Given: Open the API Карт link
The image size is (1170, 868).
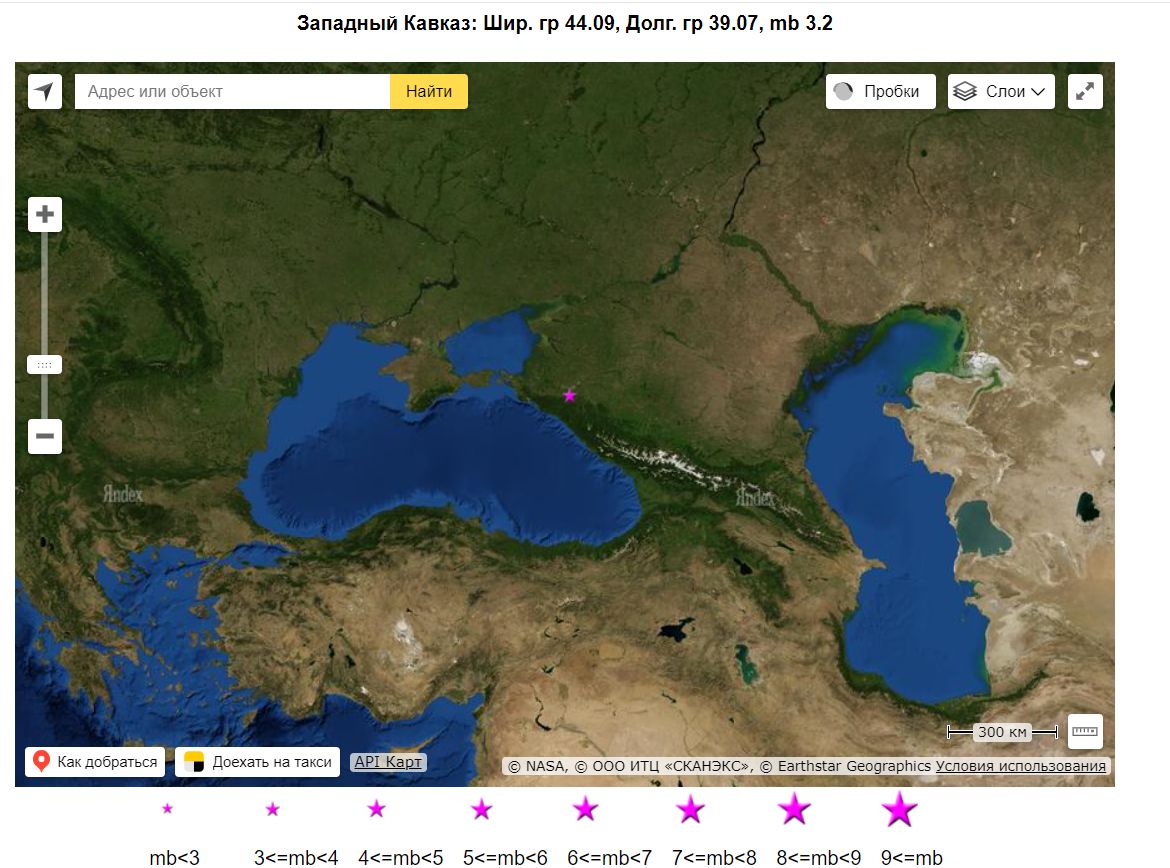Looking at the screenshot, I should [388, 762].
